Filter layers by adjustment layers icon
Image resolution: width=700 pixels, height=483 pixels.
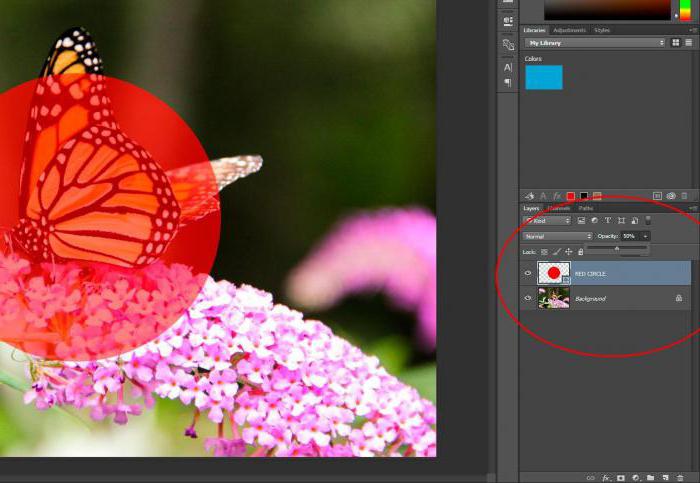click(594, 221)
